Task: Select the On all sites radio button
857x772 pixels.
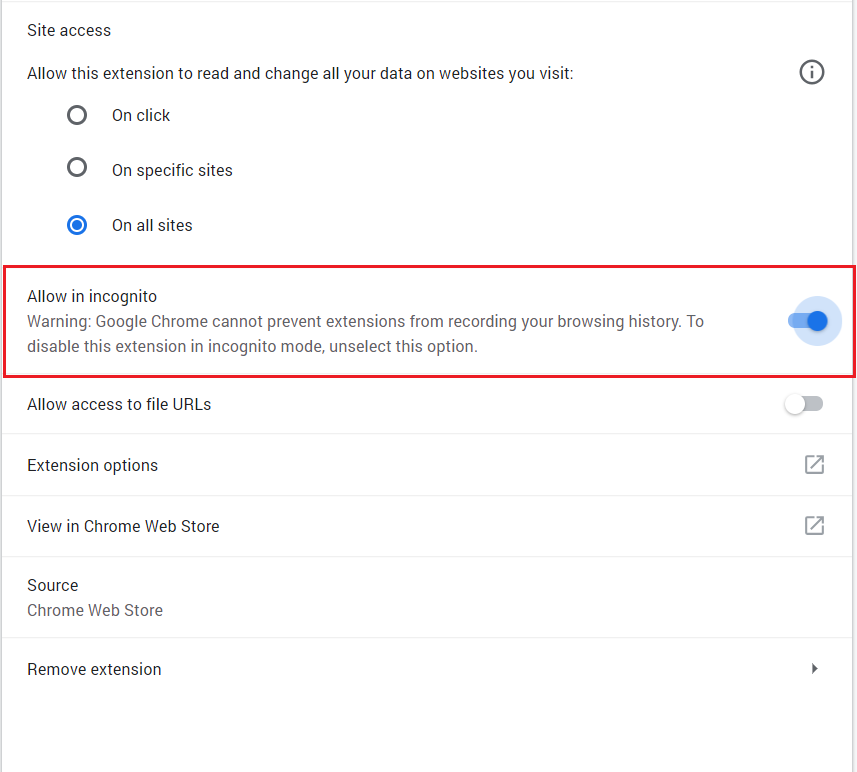Action: 77,225
